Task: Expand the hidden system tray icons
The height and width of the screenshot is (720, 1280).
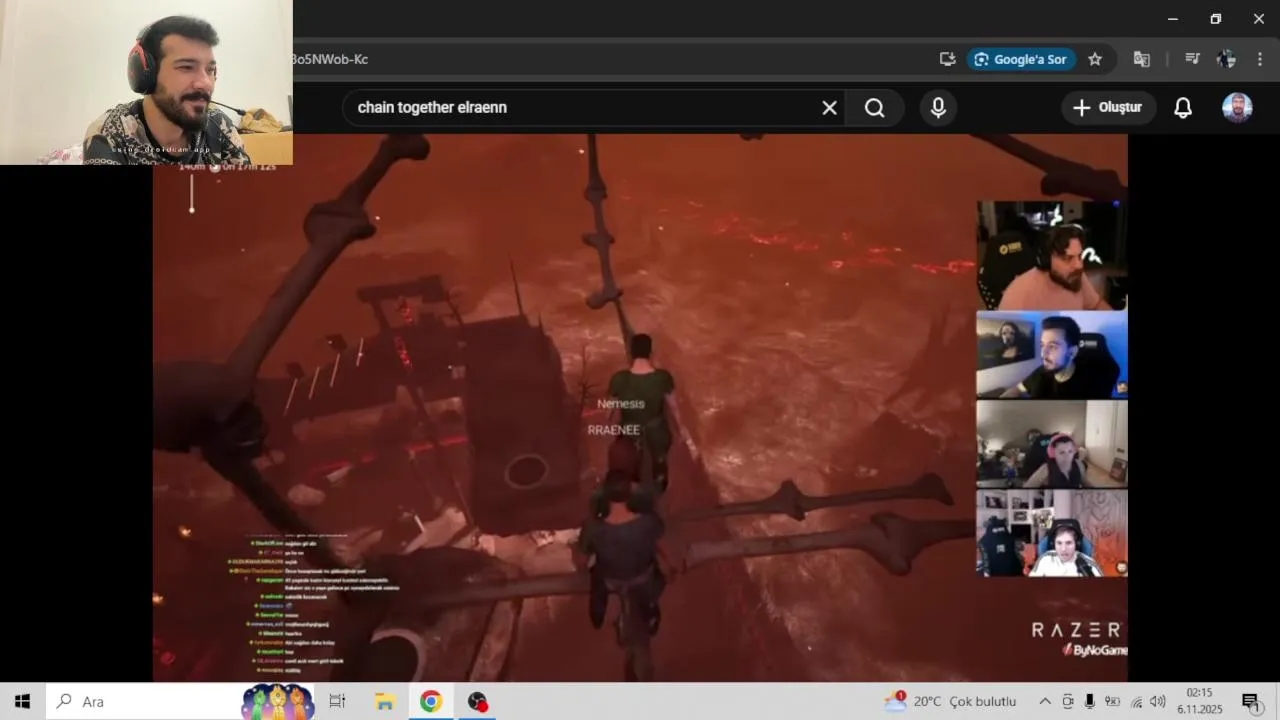Action: (1045, 702)
